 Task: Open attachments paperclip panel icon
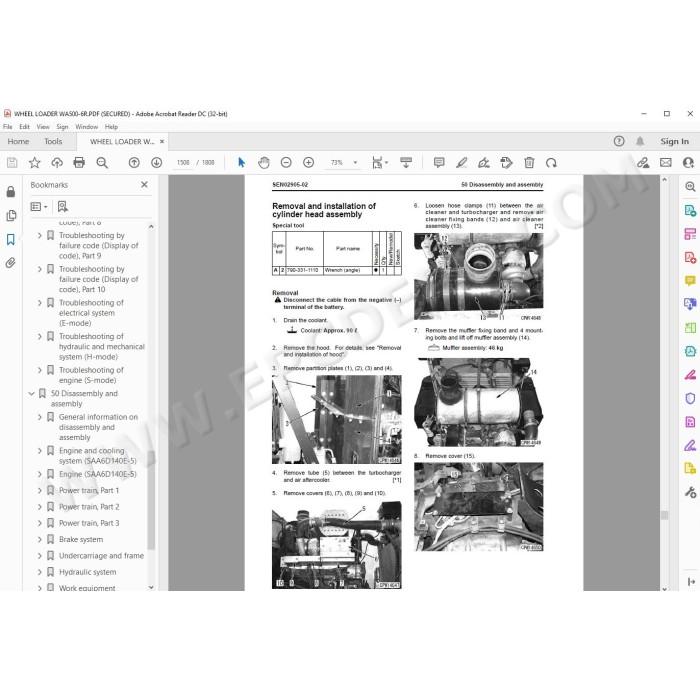pyautogui.click(x=11, y=263)
